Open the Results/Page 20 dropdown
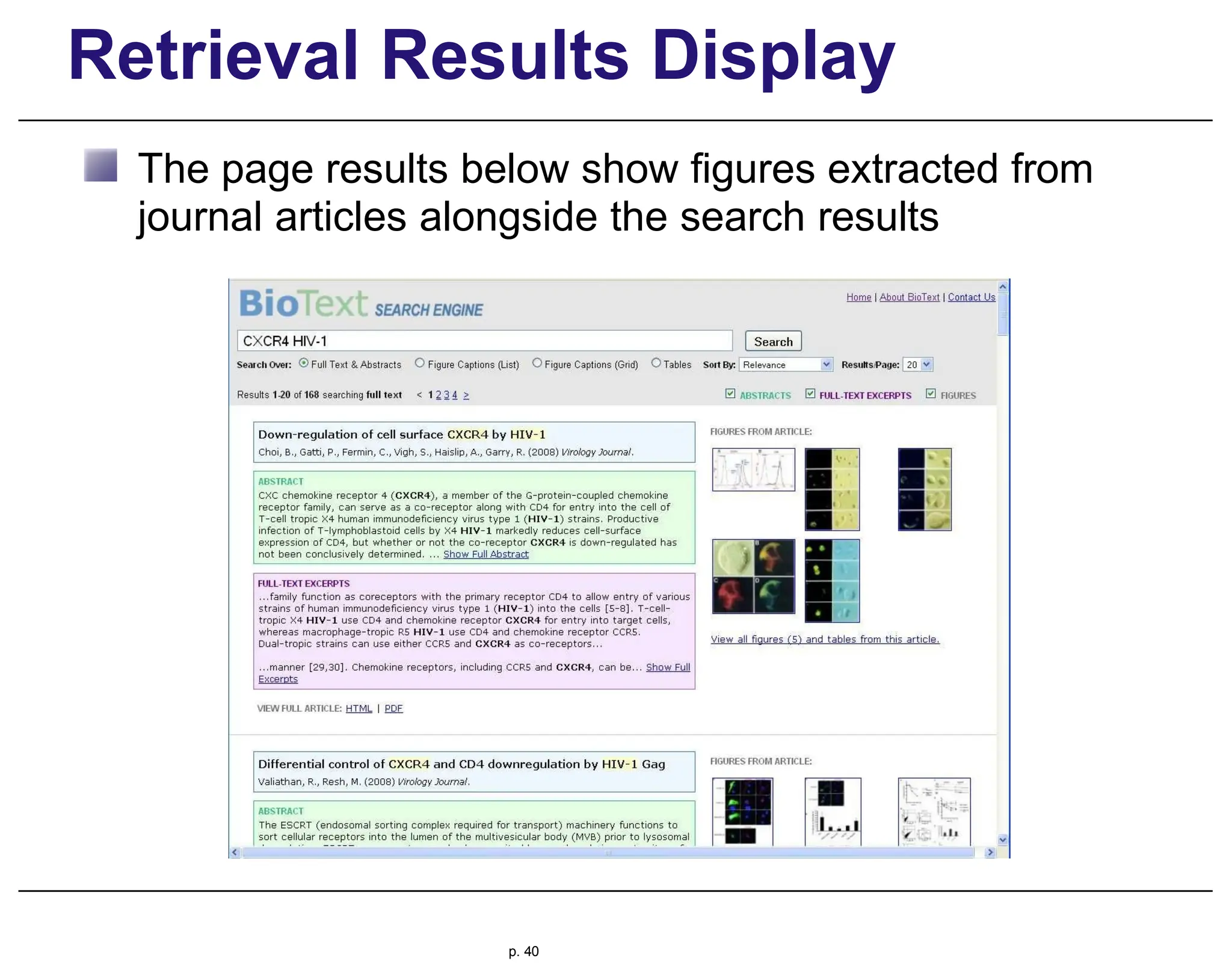This screenshot has width=1232, height=973. click(x=917, y=365)
